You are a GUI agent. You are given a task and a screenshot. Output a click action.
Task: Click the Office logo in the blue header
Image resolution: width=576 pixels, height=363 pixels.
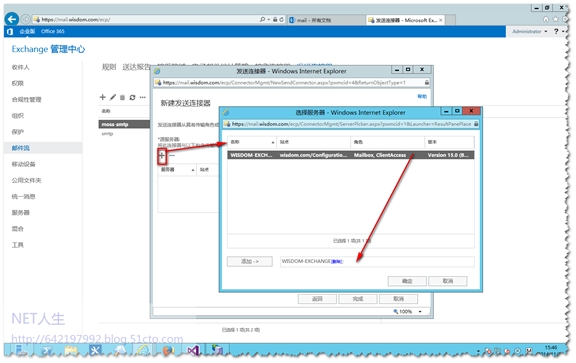pyautogui.click(x=10, y=32)
